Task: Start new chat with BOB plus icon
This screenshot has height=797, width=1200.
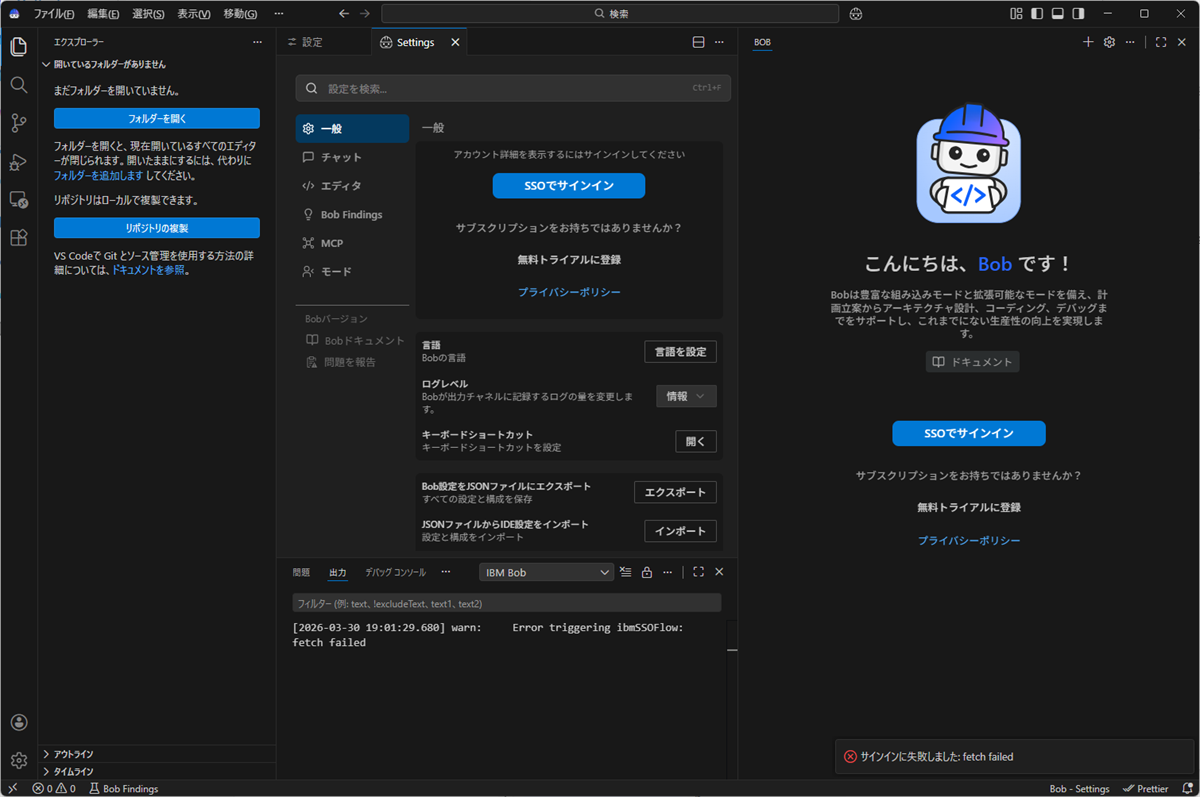Action: [x=1088, y=42]
